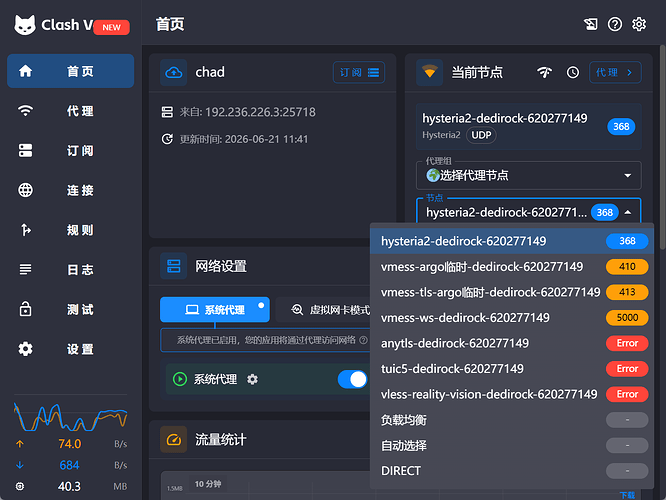Click the 代理 button with arrow
Viewport: 666px width, 500px height.
[615, 72]
